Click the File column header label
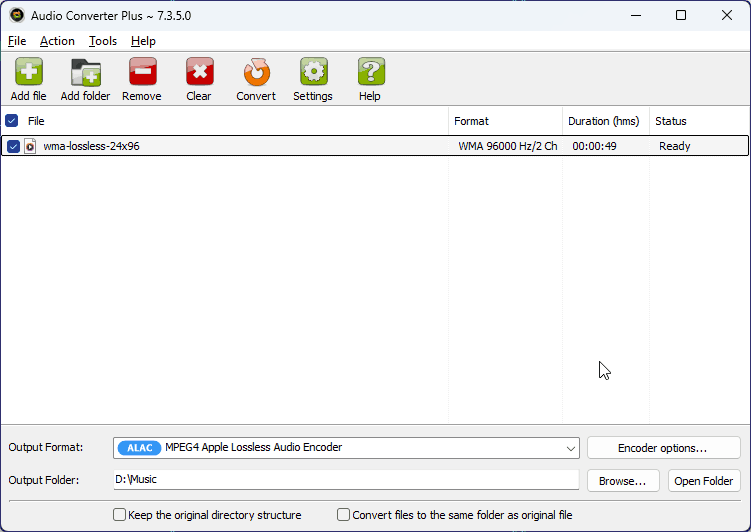 pyautogui.click(x=36, y=121)
